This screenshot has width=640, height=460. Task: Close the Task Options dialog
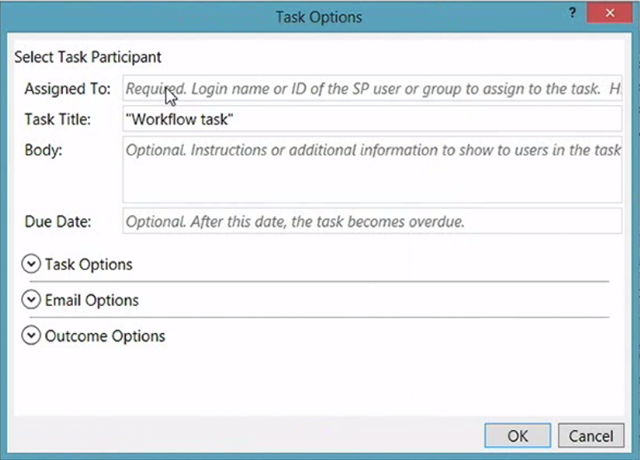(609, 13)
